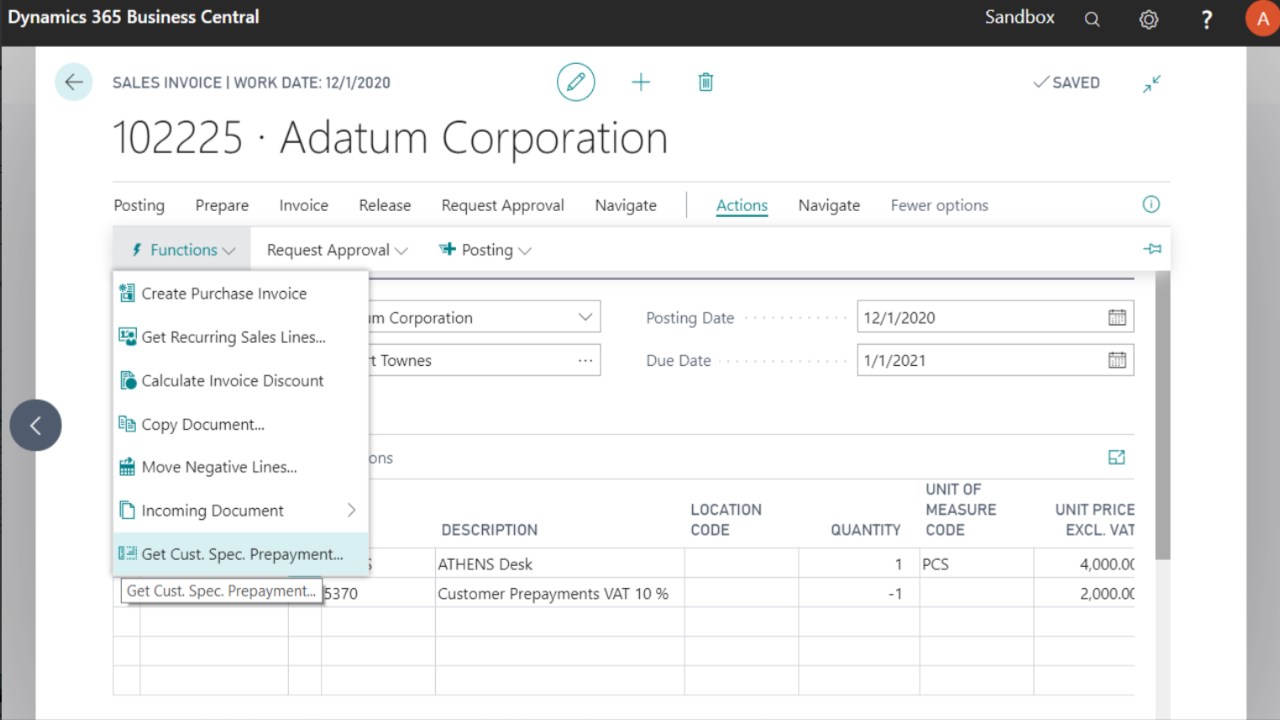
Task: Click the information circle icon
Action: coord(1151,204)
